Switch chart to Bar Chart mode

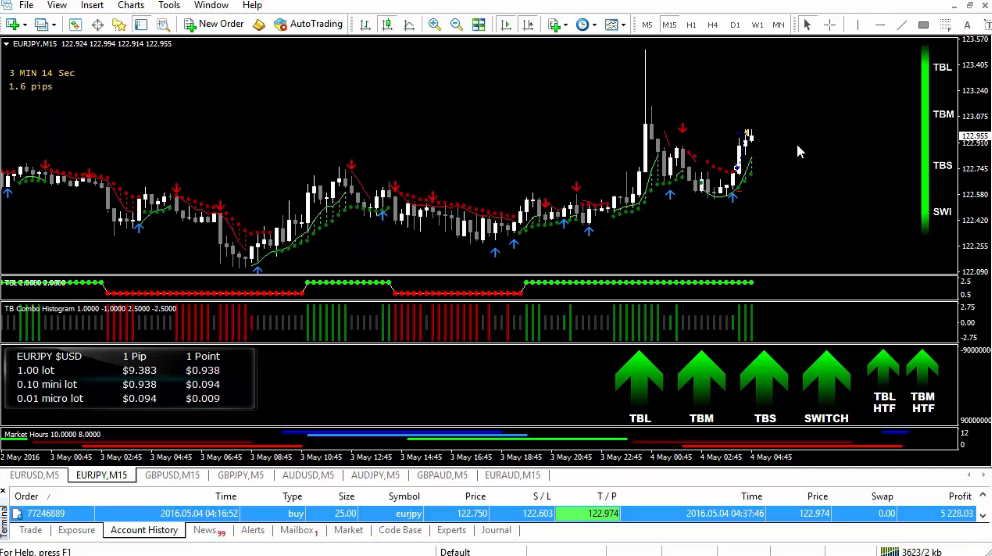click(x=365, y=25)
